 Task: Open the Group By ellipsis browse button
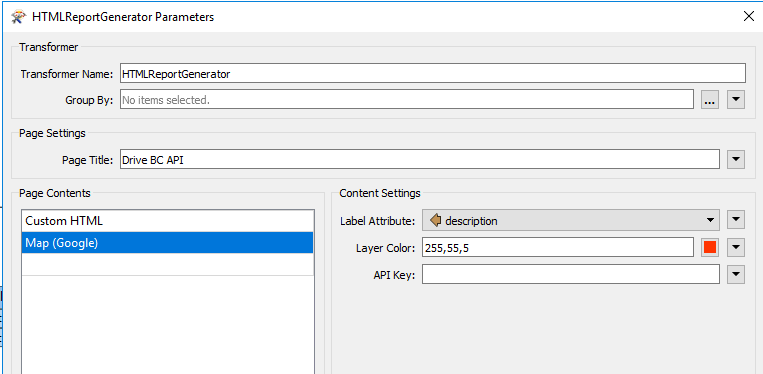coord(710,100)
